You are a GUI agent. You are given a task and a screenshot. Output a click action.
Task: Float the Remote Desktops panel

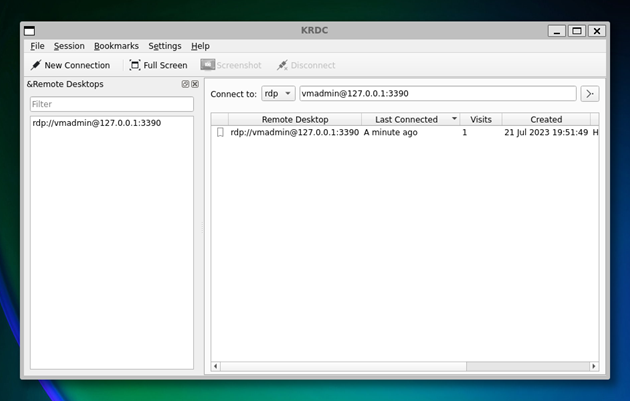click(185, 84)
